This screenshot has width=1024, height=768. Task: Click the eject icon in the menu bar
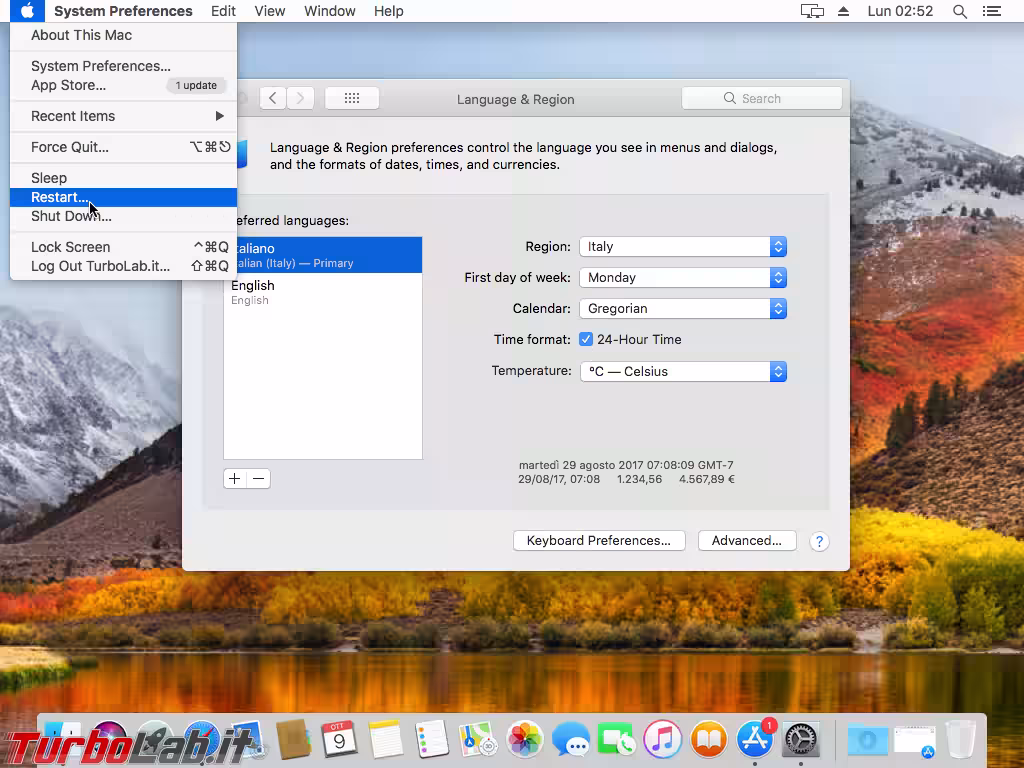[x=845, y=11]
